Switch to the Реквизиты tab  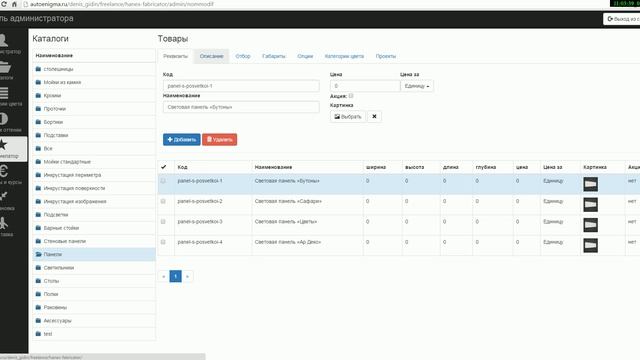[176, 56]
